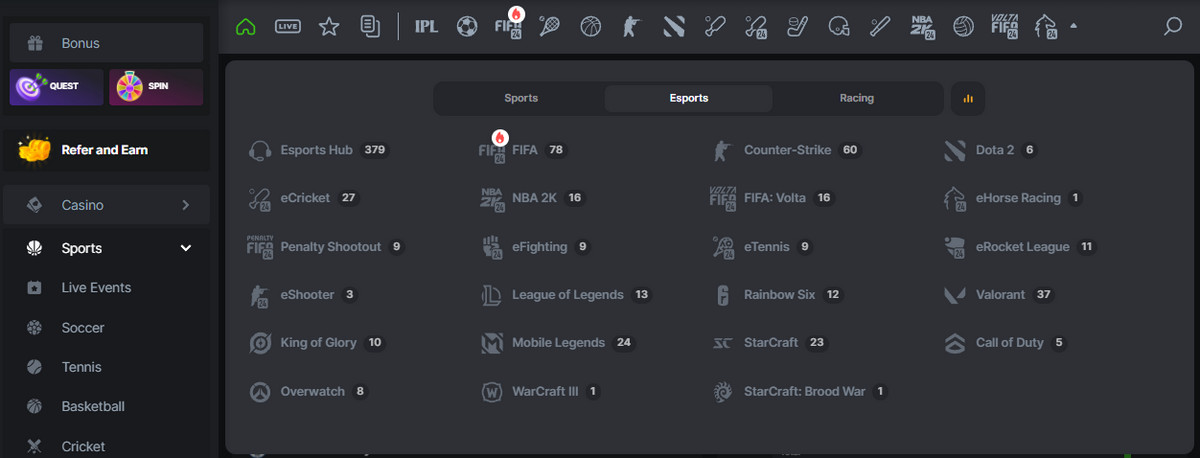This screenshot has height=458, width=1200.
Task: Go to Live Events in sidebar
Action: (x=96, y=288)
